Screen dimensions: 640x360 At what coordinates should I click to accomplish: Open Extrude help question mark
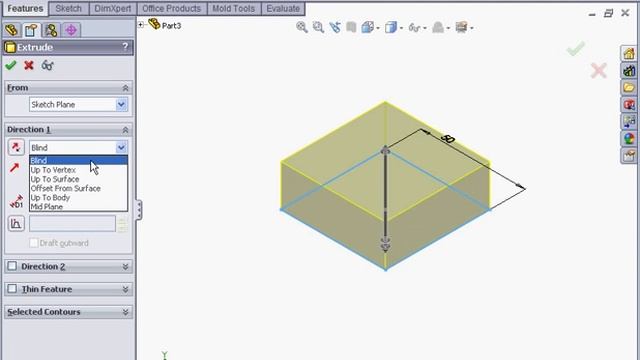(x=125, y=47)
